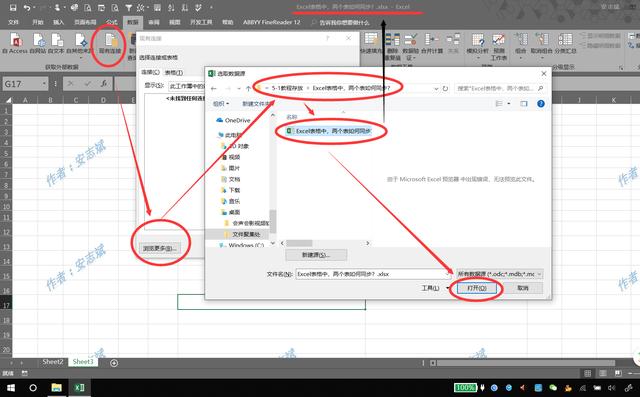Select 桌面 (Desktop) in navigation pane

click(231, 212)
